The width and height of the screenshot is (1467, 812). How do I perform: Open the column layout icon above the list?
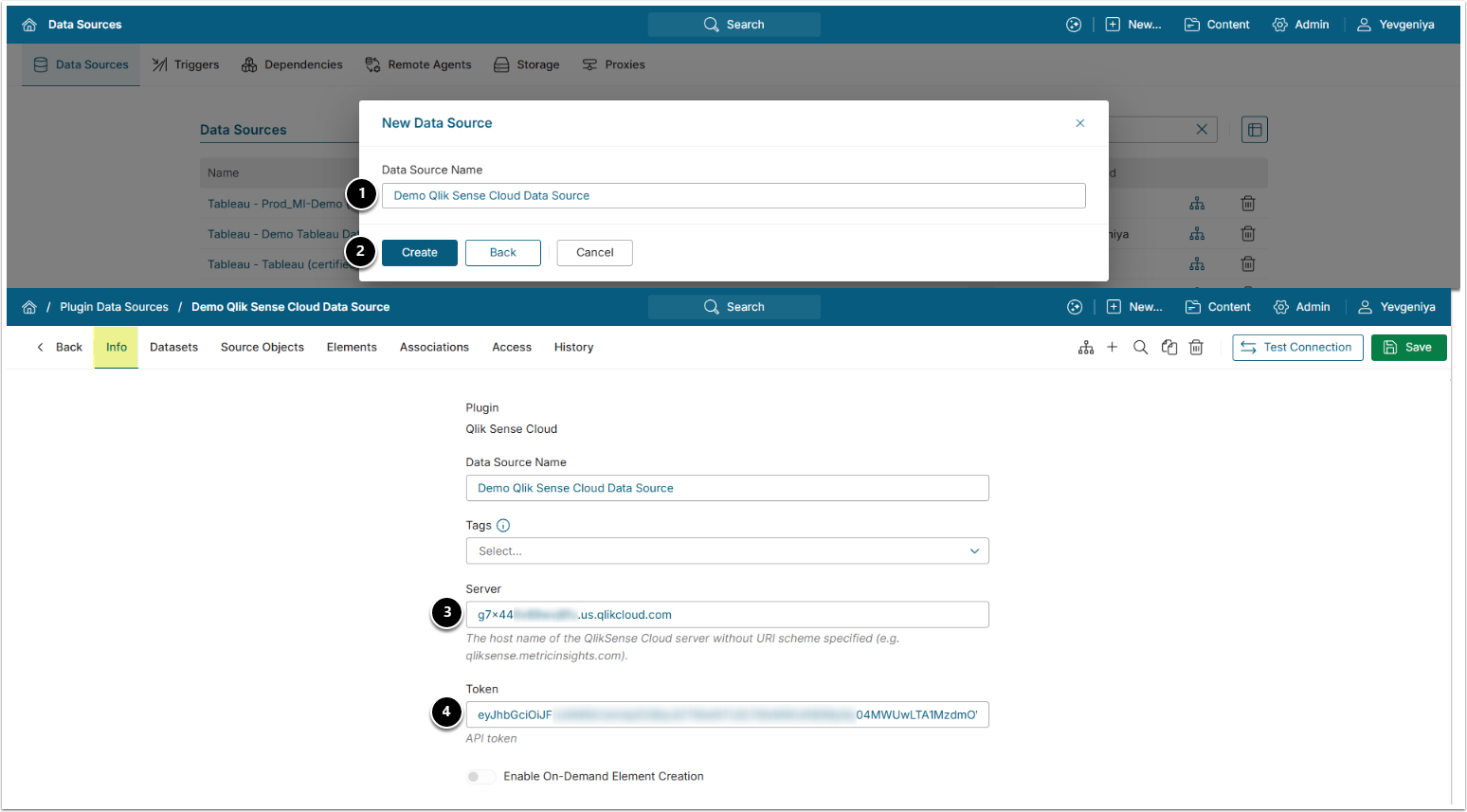tap(1255, 130)
